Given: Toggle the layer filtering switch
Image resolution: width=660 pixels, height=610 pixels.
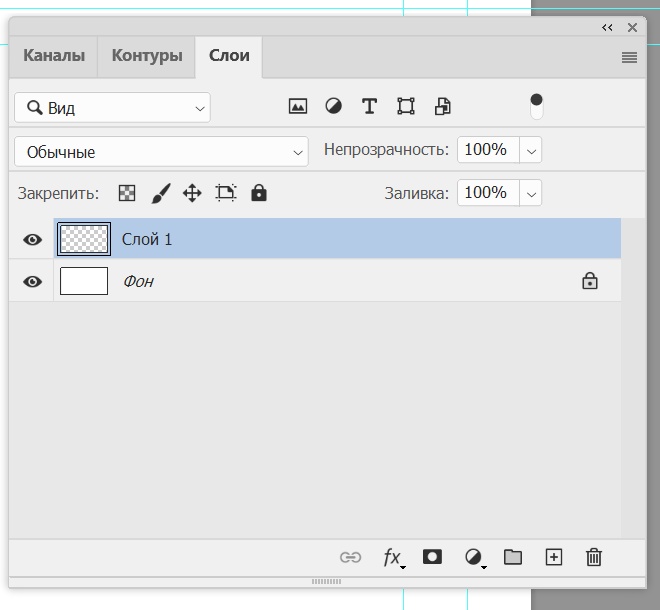Looking at the screenshot, I should click(537, 106).
